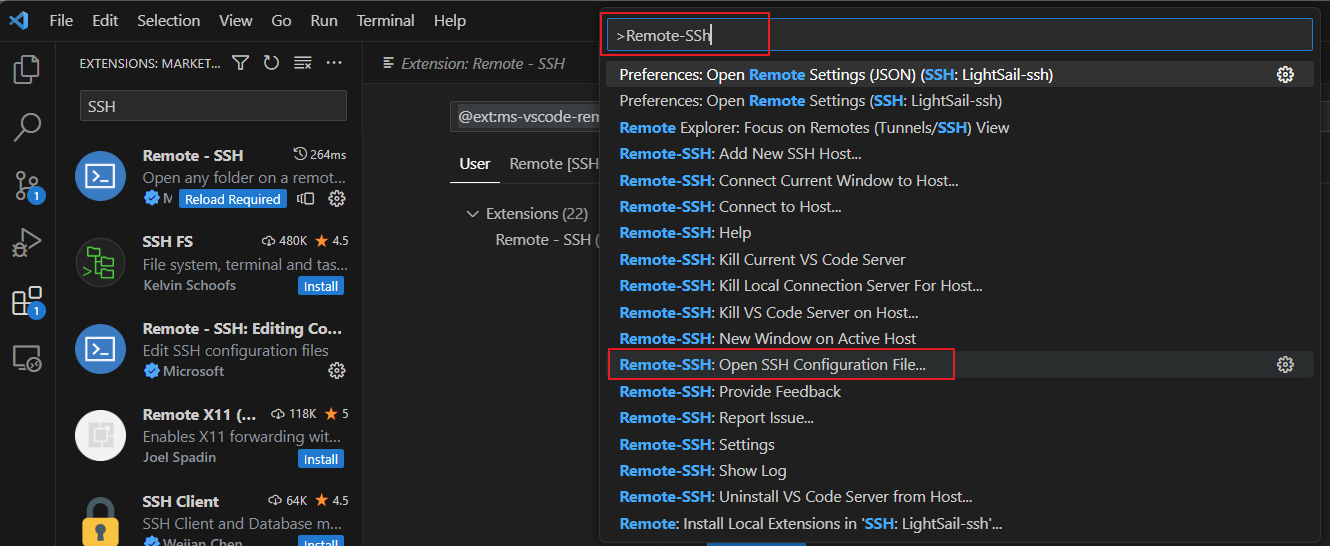1330x546 pixels.
Task: Open the Go menu
Action: point(282,20)
